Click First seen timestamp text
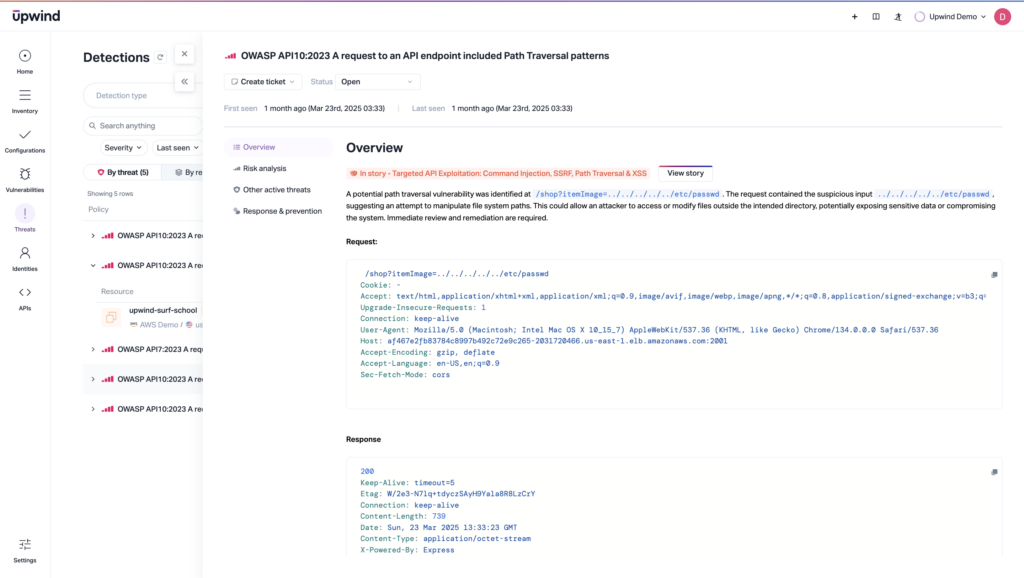Screen dimensions: 1024x578 click(324, 108)
